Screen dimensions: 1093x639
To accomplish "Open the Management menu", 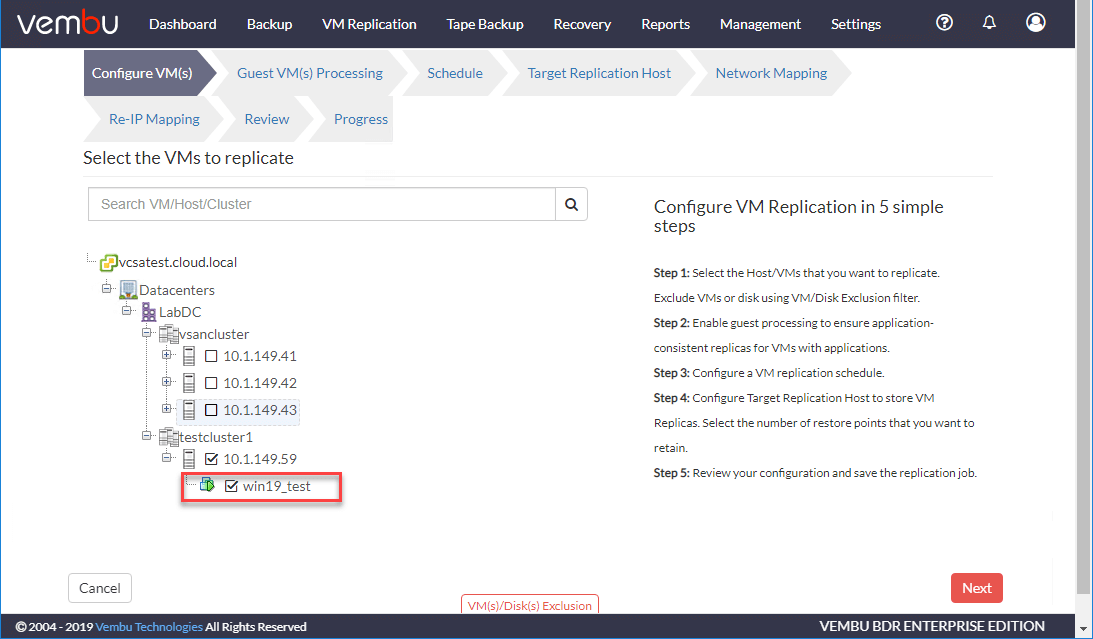I will [760, 24].
